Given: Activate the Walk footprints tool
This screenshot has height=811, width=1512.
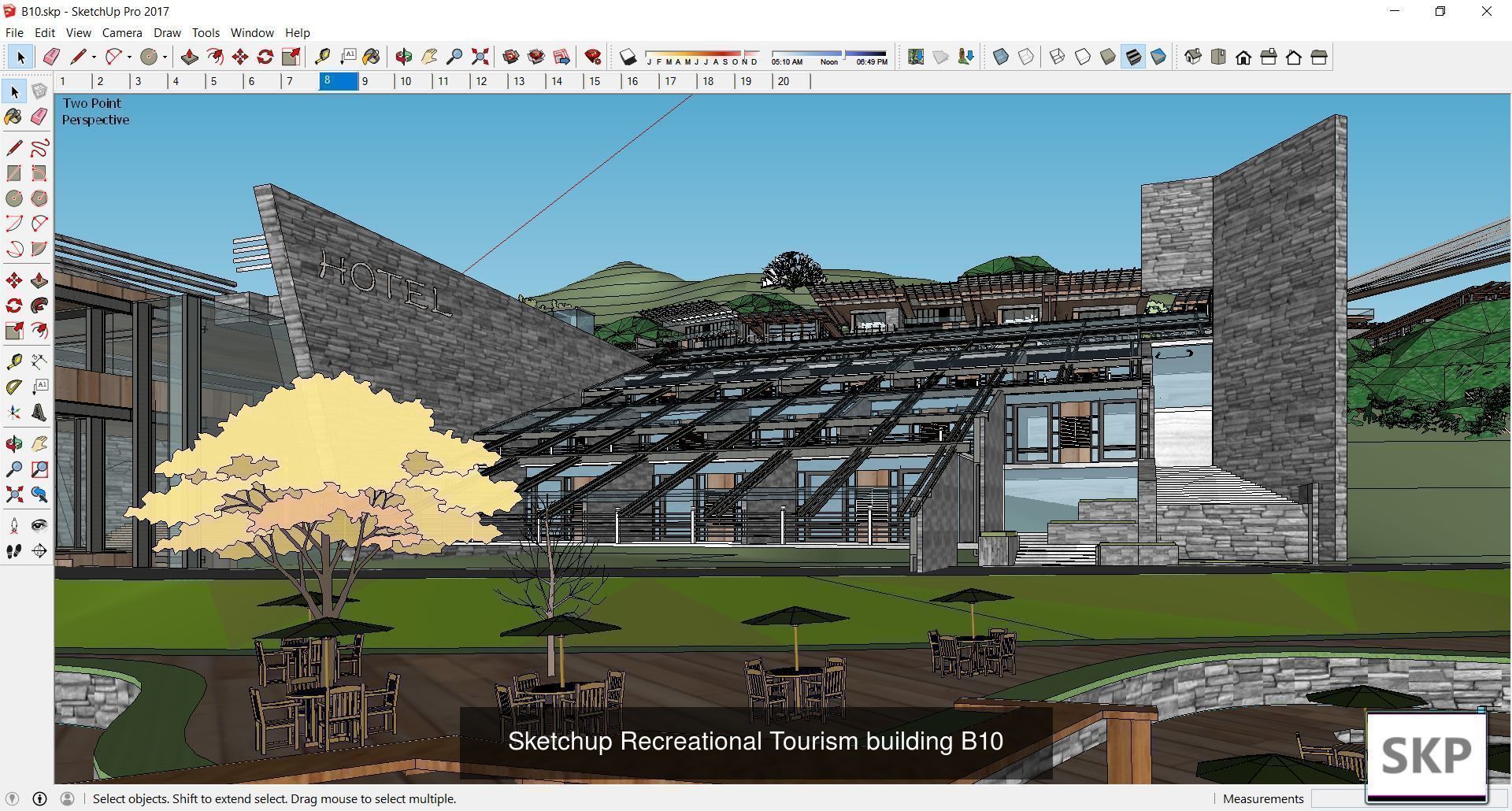Looking at the screenshot, I should click(14, 551).
